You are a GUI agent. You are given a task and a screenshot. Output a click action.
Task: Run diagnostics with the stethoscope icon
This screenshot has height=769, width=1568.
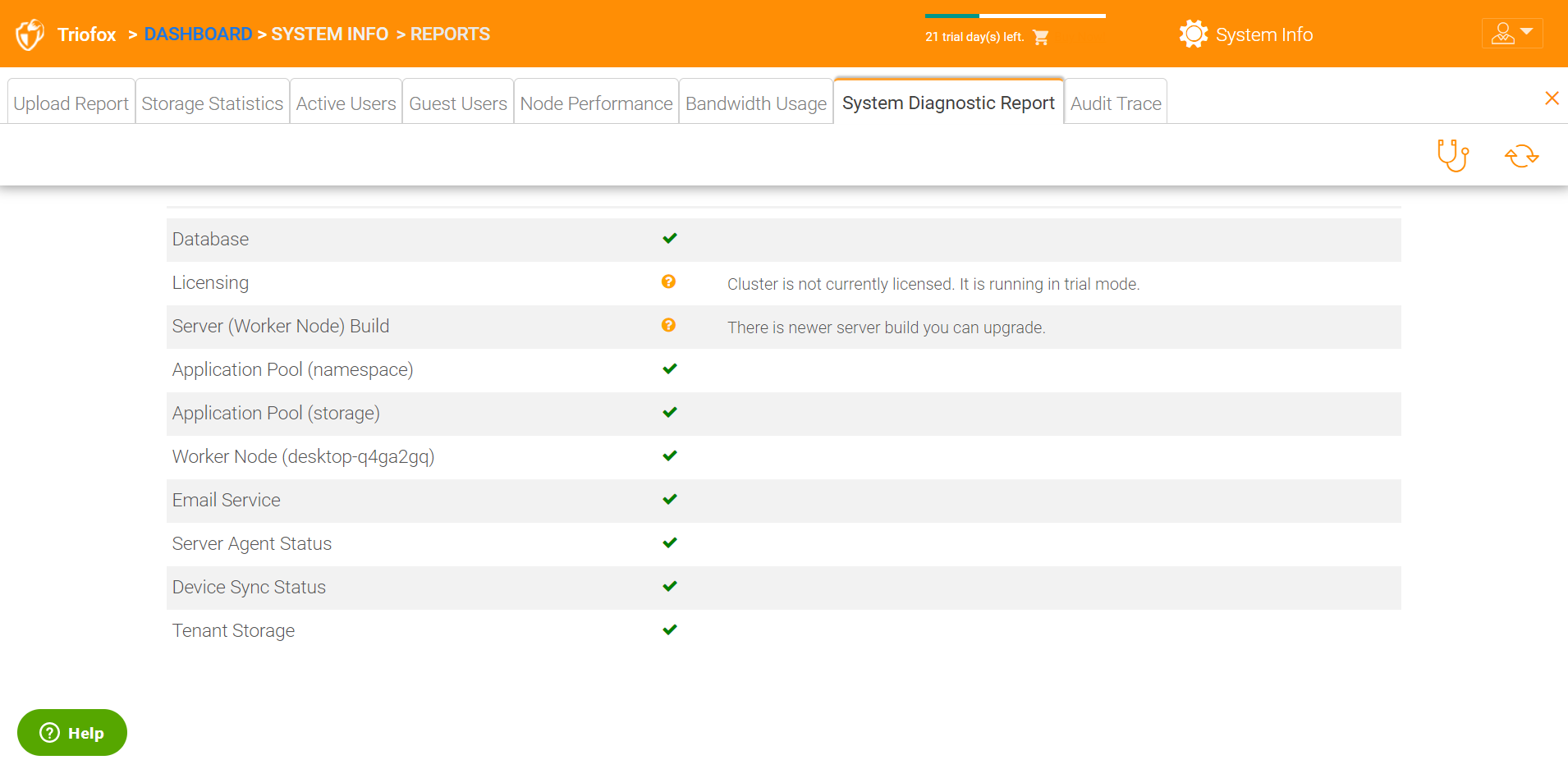pos(1452,155)
